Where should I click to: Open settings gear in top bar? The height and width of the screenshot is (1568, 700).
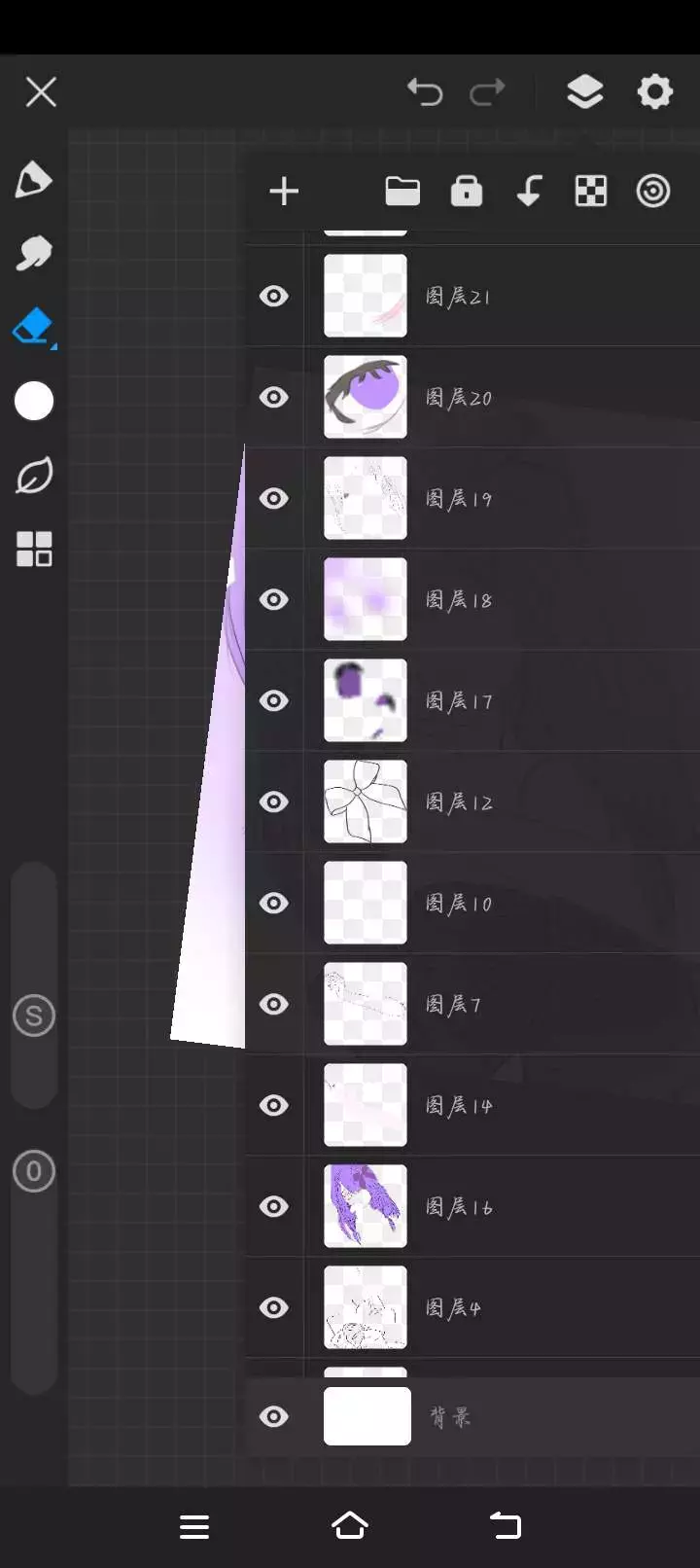654,92
